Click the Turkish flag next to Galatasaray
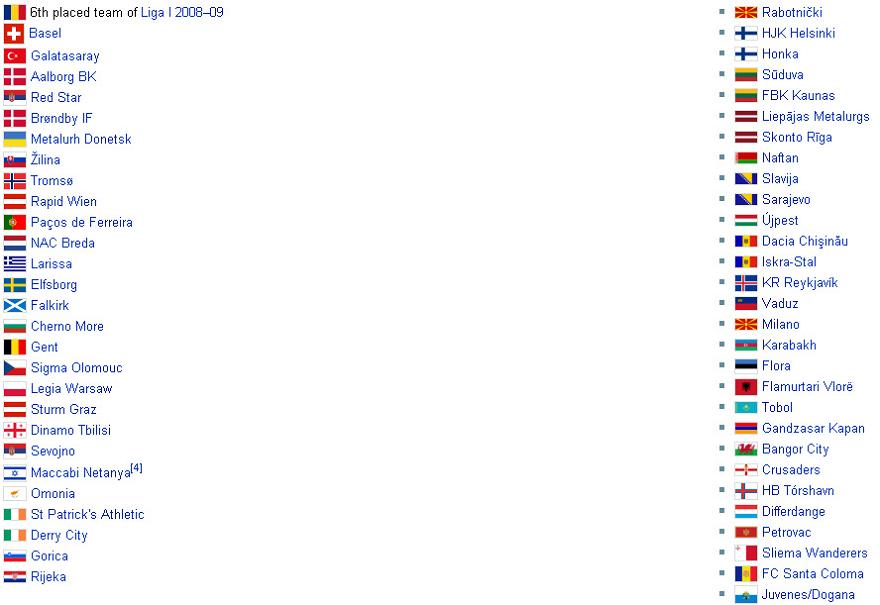The image size is (880, 605). 15,56
